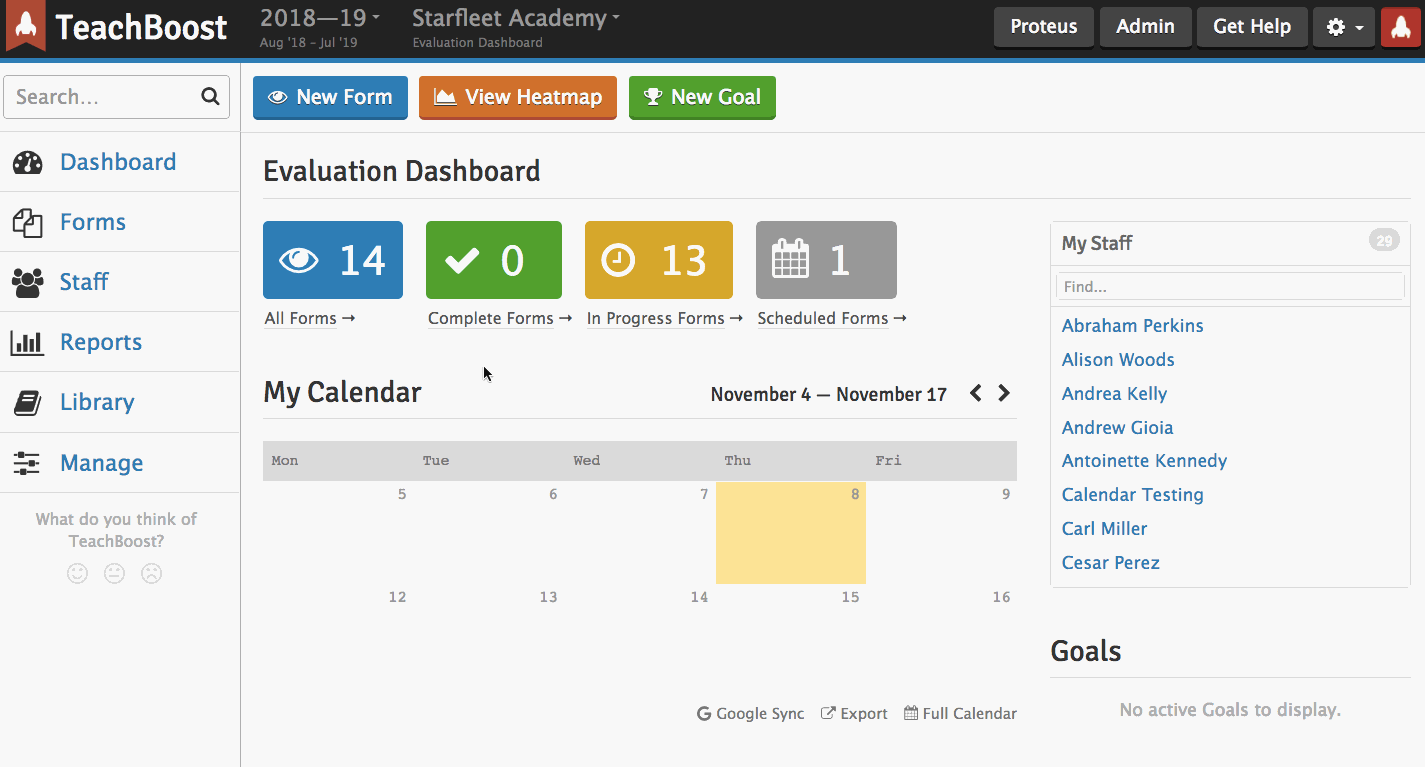Click the green New Goal button
Screen dimensions: 1425x767
[702, 97]
